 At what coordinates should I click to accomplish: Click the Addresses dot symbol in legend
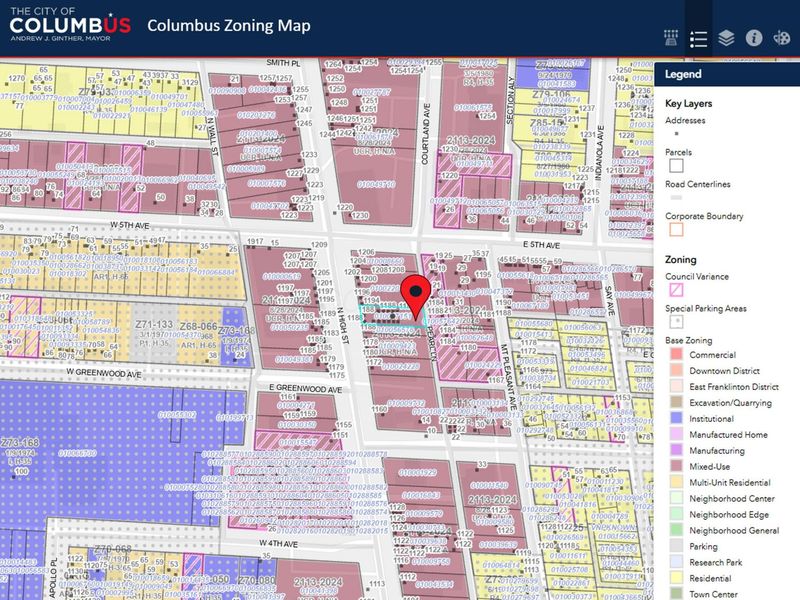point(677,134)
